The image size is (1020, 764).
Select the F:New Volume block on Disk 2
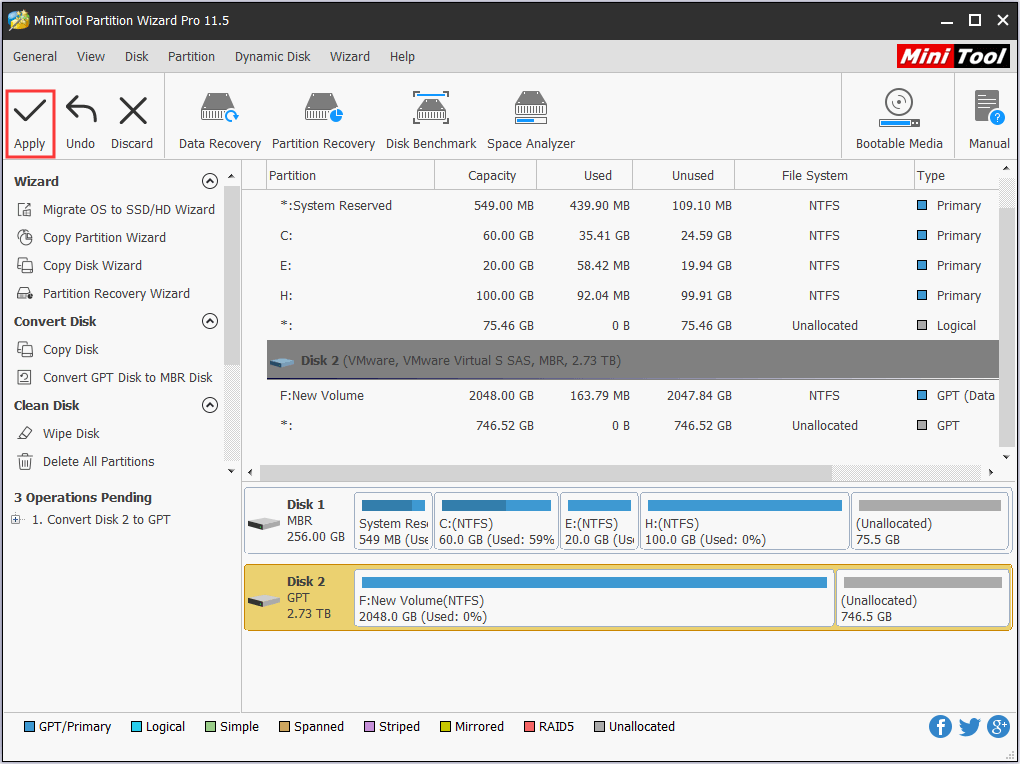click(x=594, y=599)
